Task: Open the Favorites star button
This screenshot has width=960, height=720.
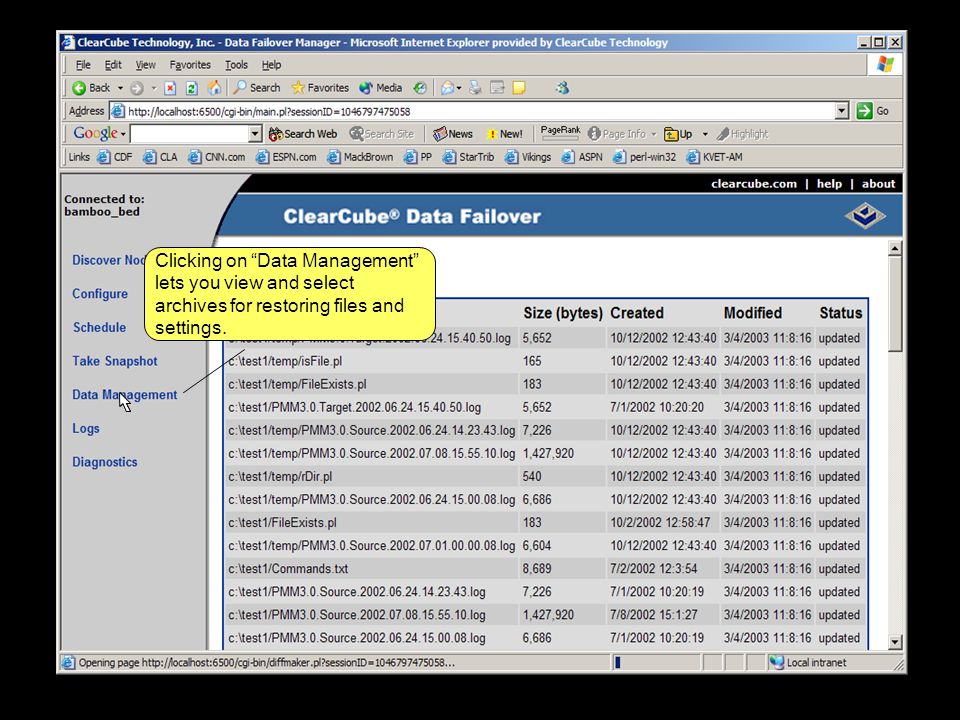Action: [320, 88]
